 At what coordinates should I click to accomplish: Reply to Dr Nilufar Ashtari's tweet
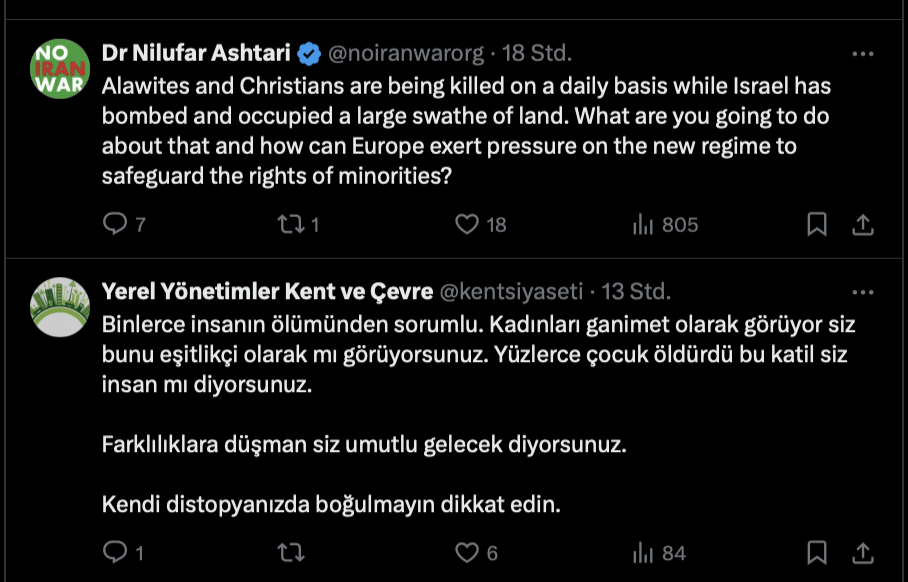(x=116, y=225)
